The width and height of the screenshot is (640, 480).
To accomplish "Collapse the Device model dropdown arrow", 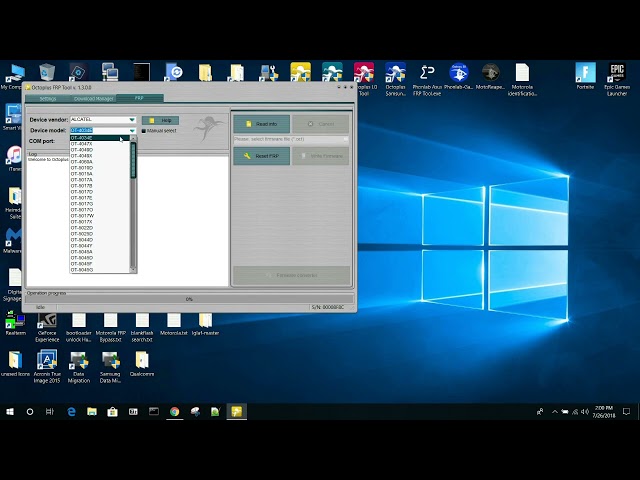I will 132,131.
